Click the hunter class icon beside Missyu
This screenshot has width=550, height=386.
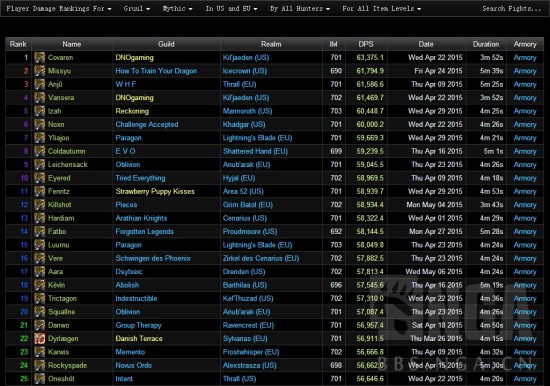point(40,71)
